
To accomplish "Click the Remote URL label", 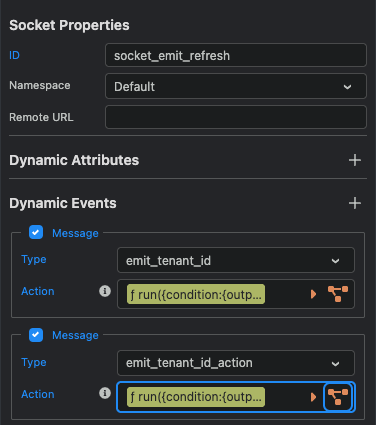I will [x=41, y=117].
